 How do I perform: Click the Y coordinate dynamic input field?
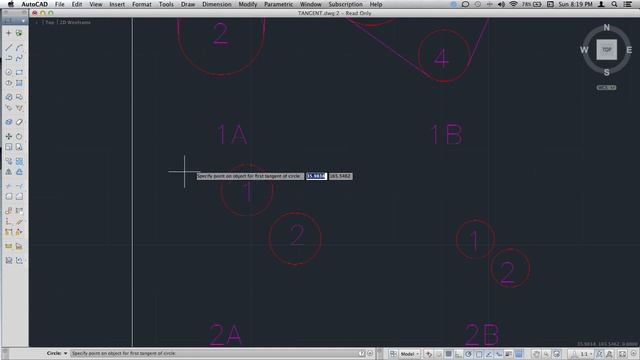(x=340, y=176)
